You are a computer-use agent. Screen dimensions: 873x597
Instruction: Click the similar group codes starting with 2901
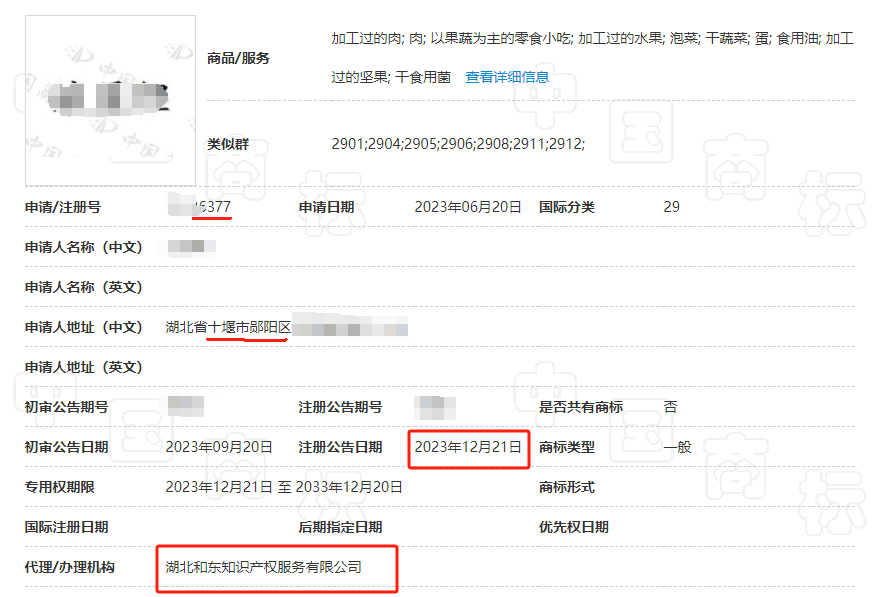pos(458,144)
